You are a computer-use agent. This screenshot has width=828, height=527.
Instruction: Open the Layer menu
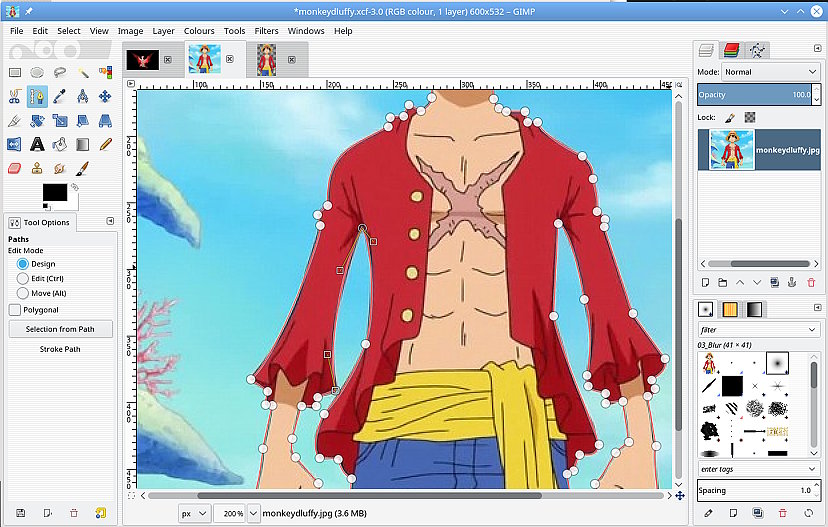click(x=163, y=31)
